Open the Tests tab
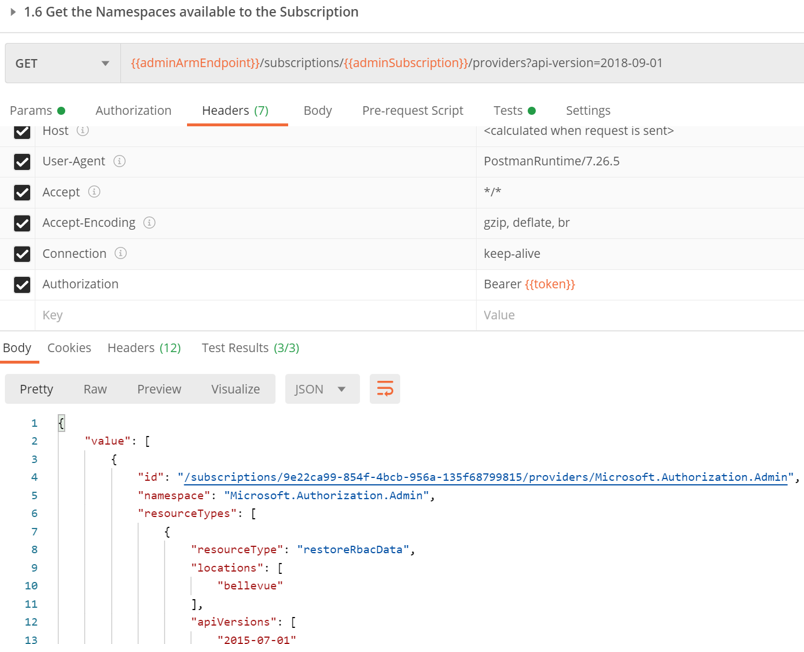 [x=514, y=111]
